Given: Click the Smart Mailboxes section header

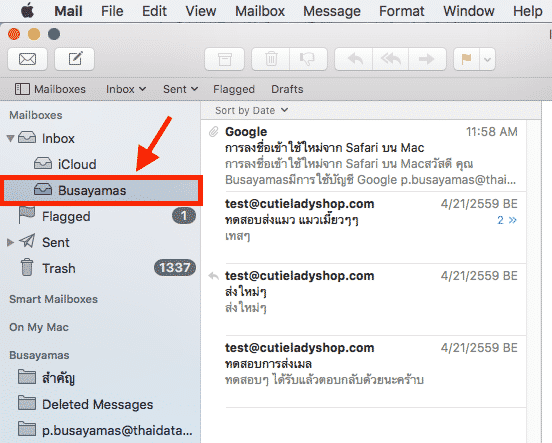Looking at the screenshot, I should [54, 299].
